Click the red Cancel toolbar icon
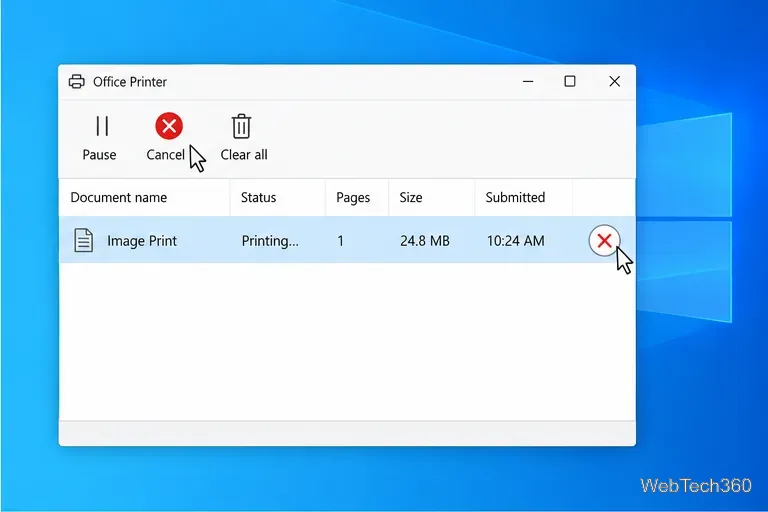The height and width of the screenshot is (512, 768). pos(169,126)
